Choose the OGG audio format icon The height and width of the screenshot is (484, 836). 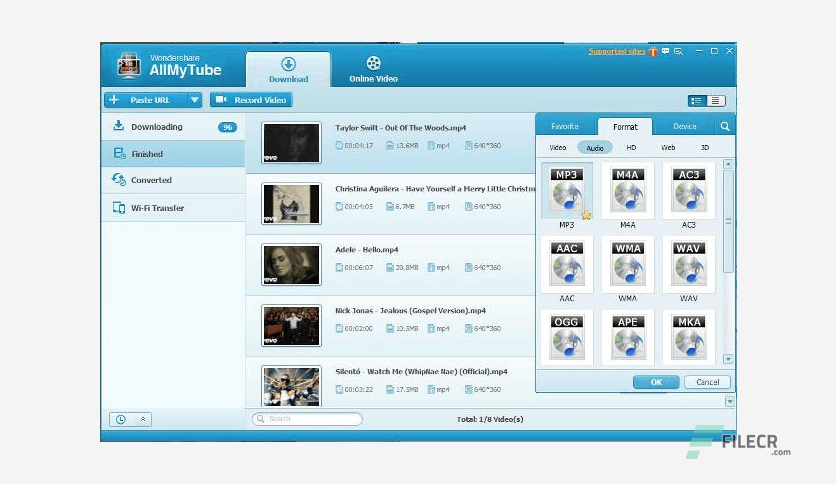pyautogui.click(x=567, y=337)
